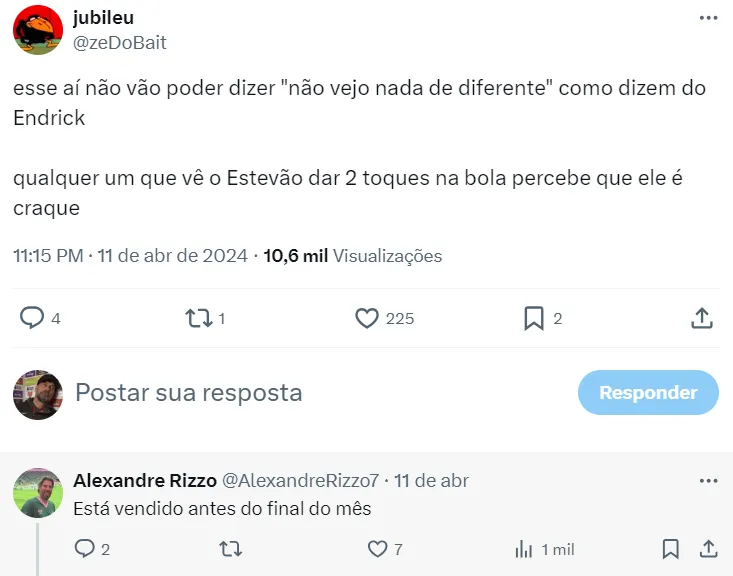Click the blue Responder button
This screenshot has width=733, height=576.
point(648,392)
